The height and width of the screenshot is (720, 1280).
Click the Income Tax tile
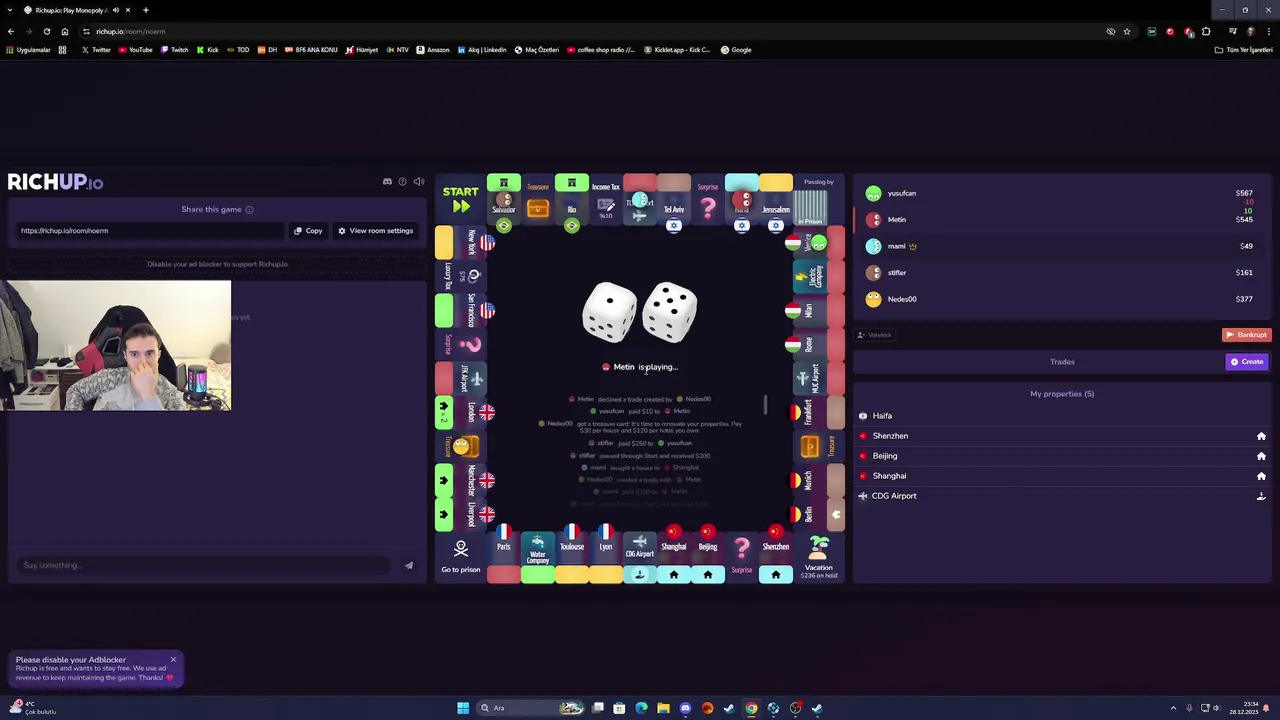[x=606, y=198]
